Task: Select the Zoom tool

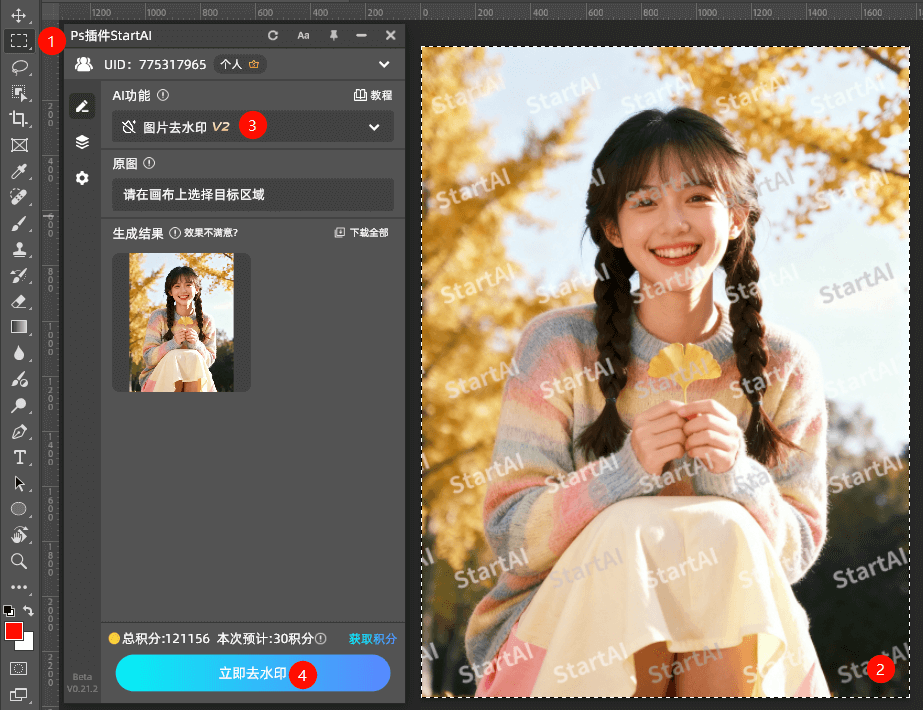Action: click(x=18, y=561)
